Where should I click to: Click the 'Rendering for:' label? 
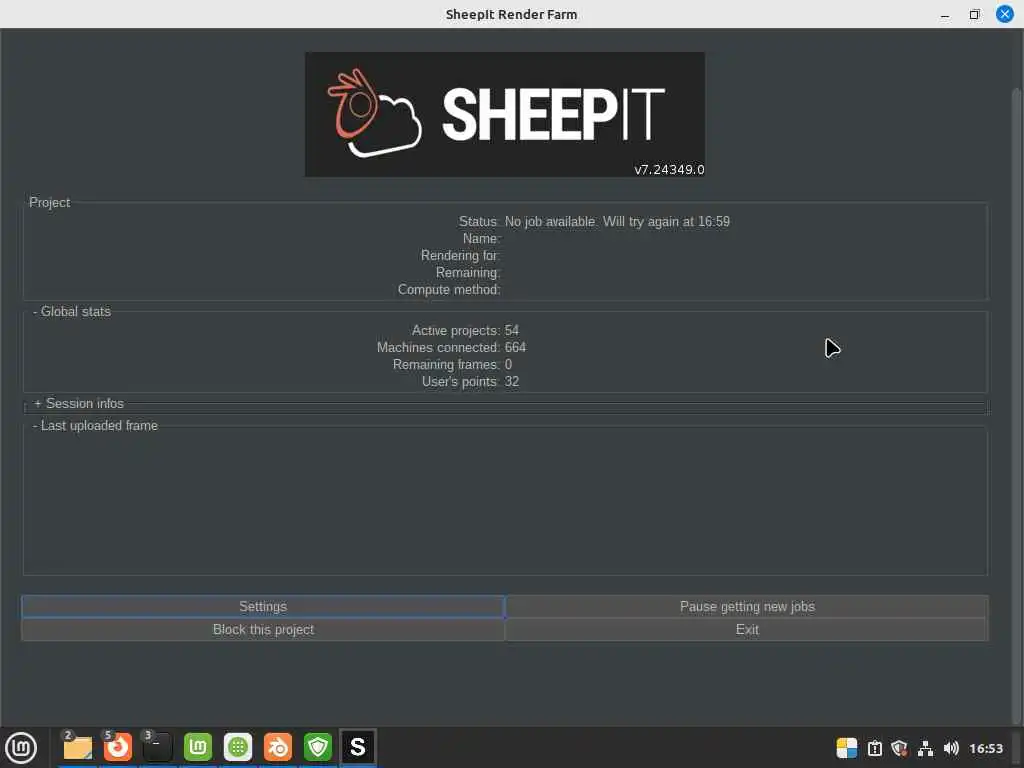[x=460, y=255]
